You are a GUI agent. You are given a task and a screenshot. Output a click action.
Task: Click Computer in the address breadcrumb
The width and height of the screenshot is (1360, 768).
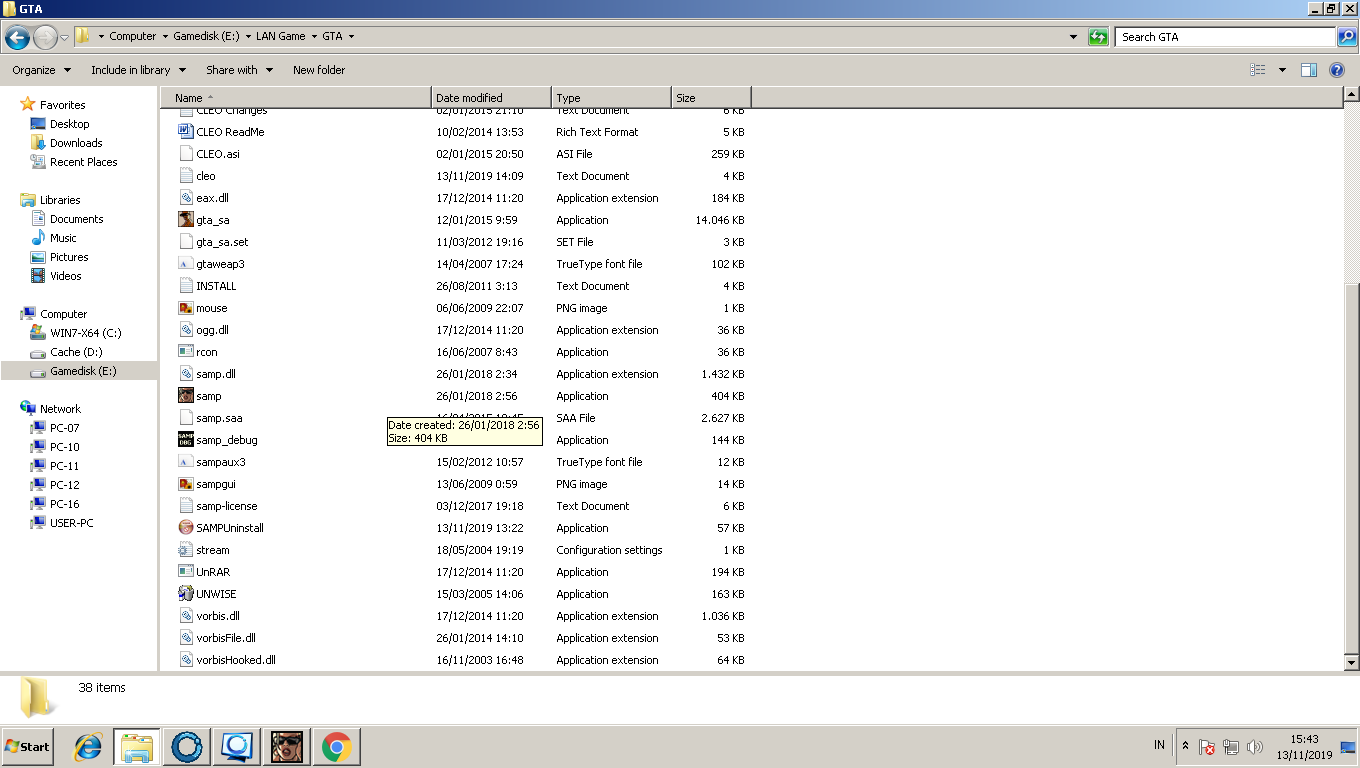click(132, 37)
